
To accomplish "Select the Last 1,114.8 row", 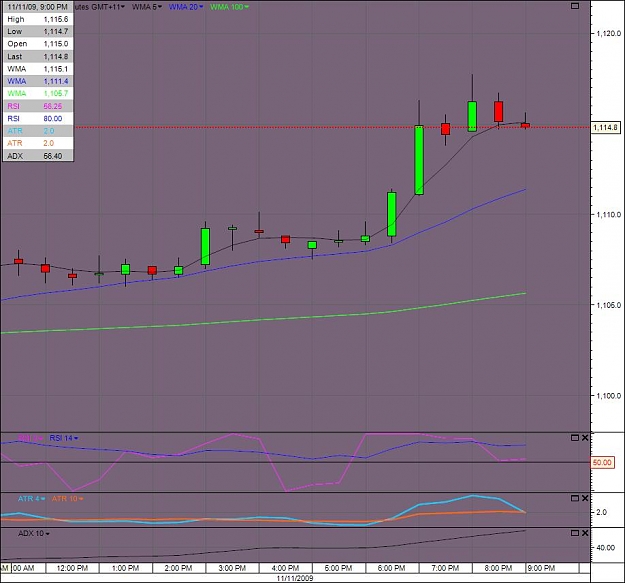I will 38,57.
